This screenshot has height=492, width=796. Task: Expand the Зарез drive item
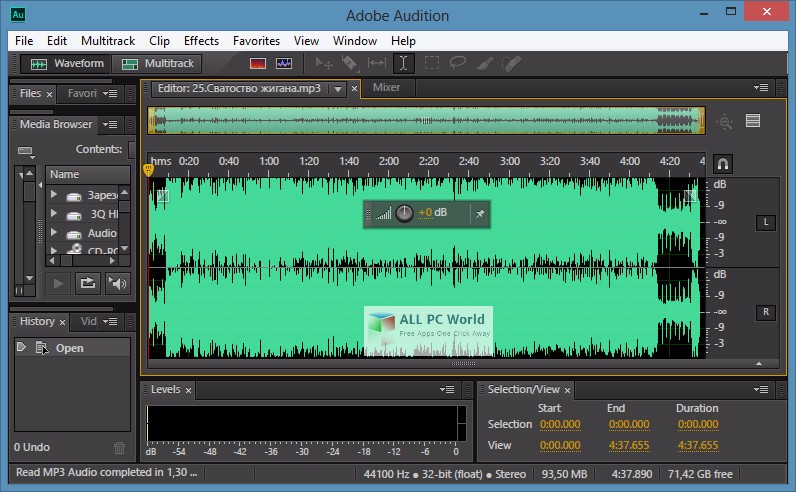[53, 194]
